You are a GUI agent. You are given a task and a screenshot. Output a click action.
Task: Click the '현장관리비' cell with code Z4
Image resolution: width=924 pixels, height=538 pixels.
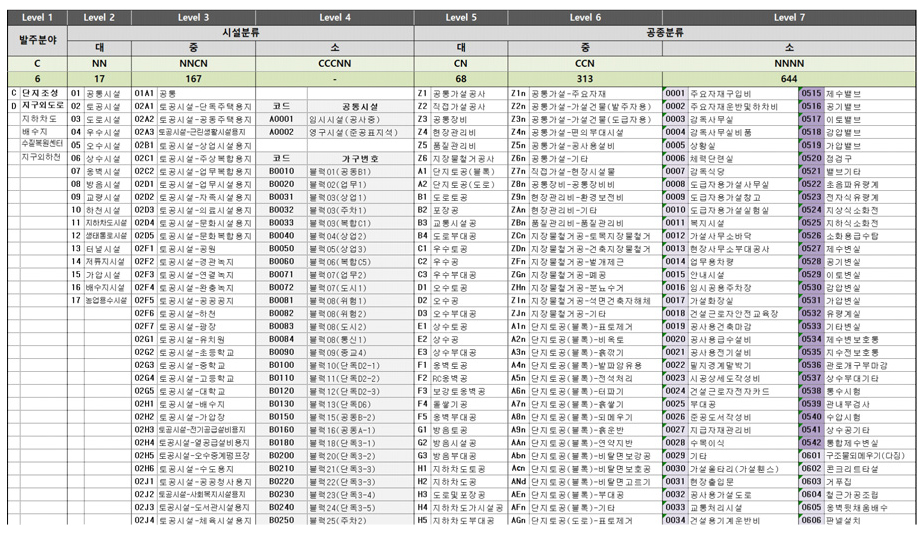[469, 132]
